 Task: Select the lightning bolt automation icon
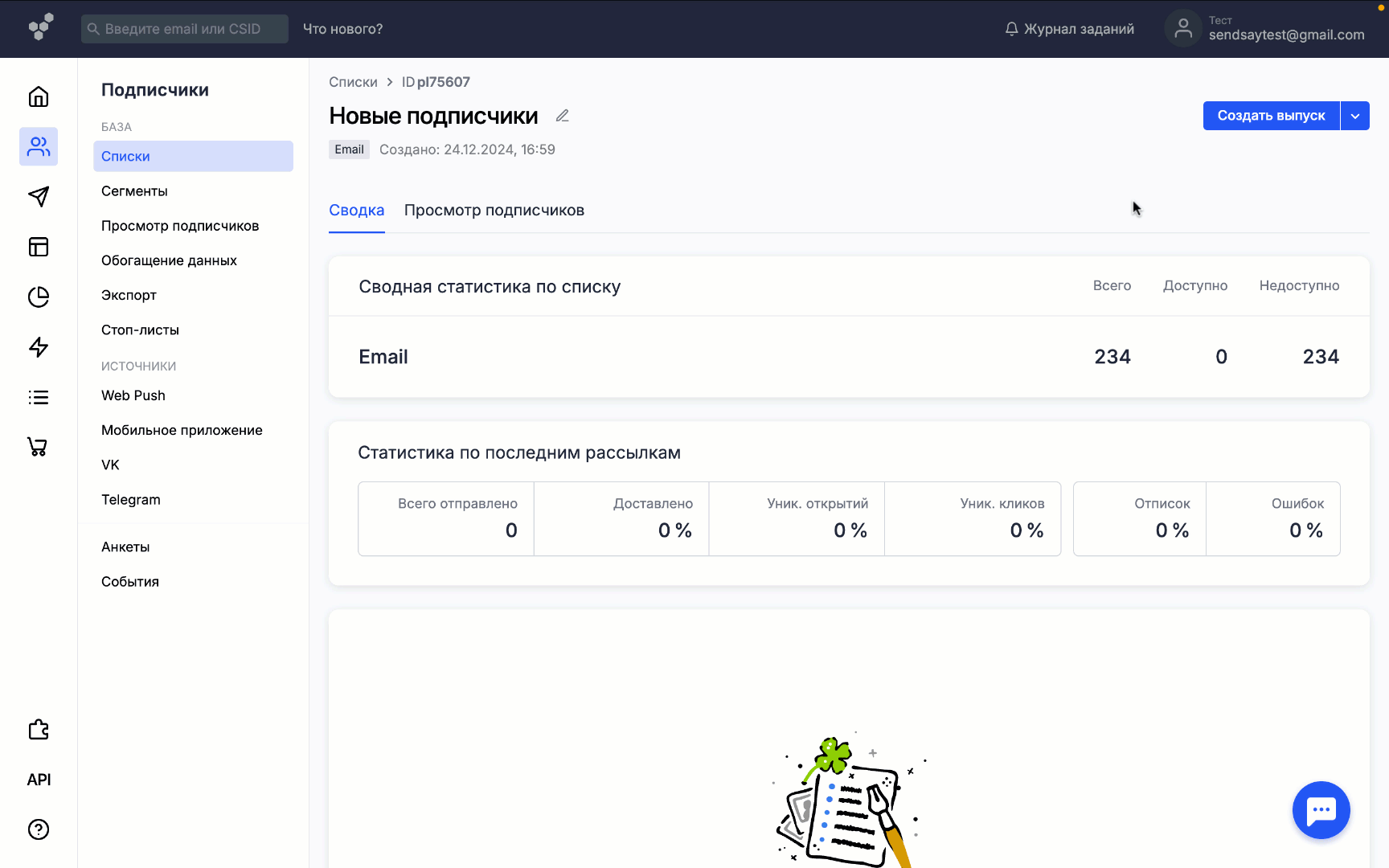pyautogui.click(x=39, y=347)
